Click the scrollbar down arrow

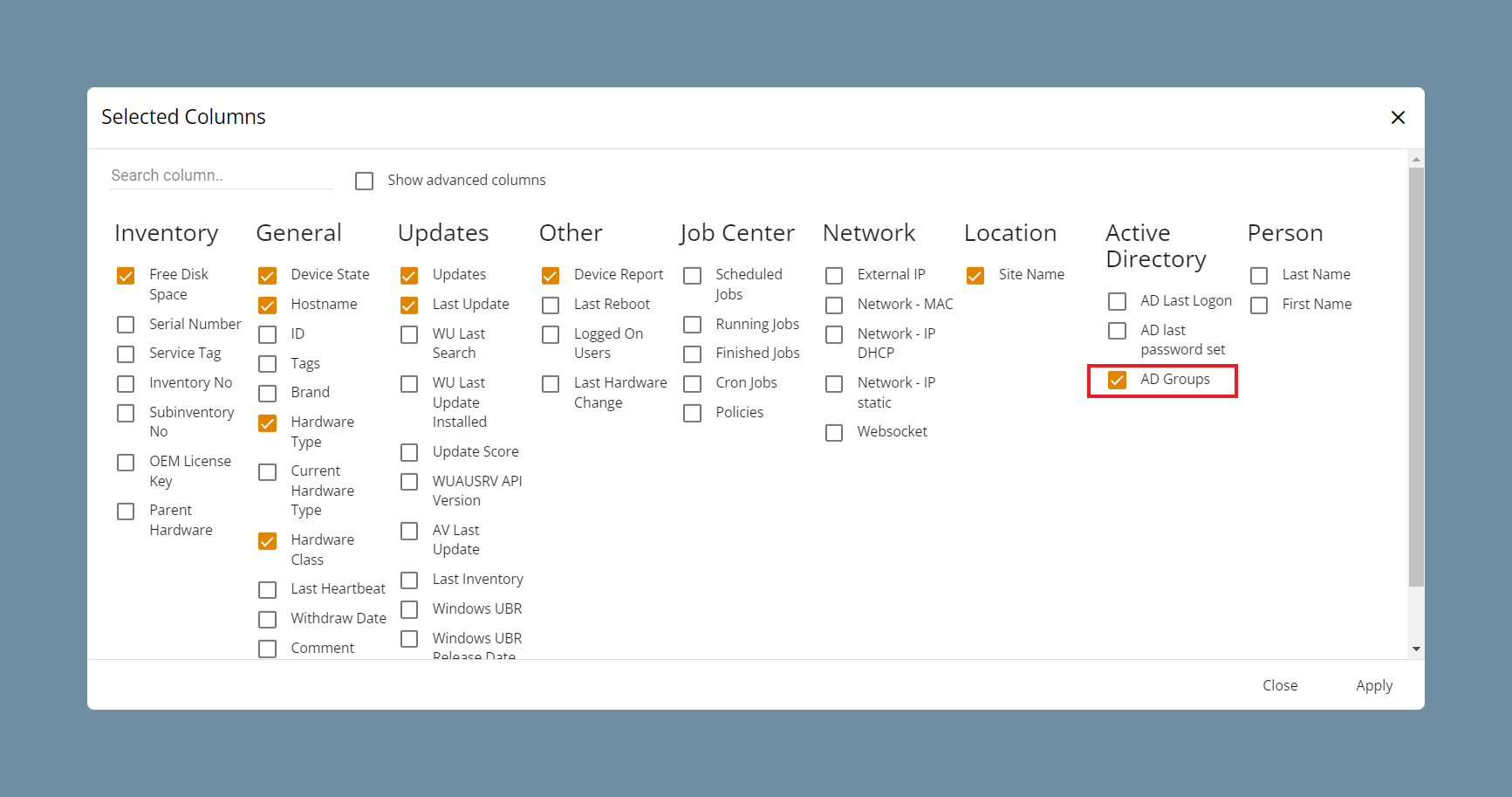tap(1416, 649)
